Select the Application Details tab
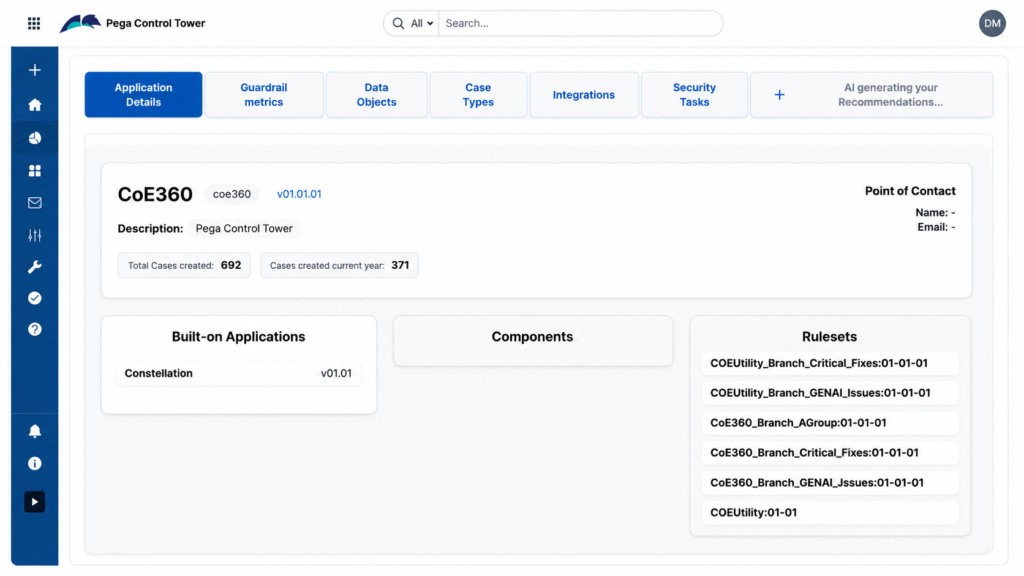Screen dimensions: 1024x576 (143, 95)
